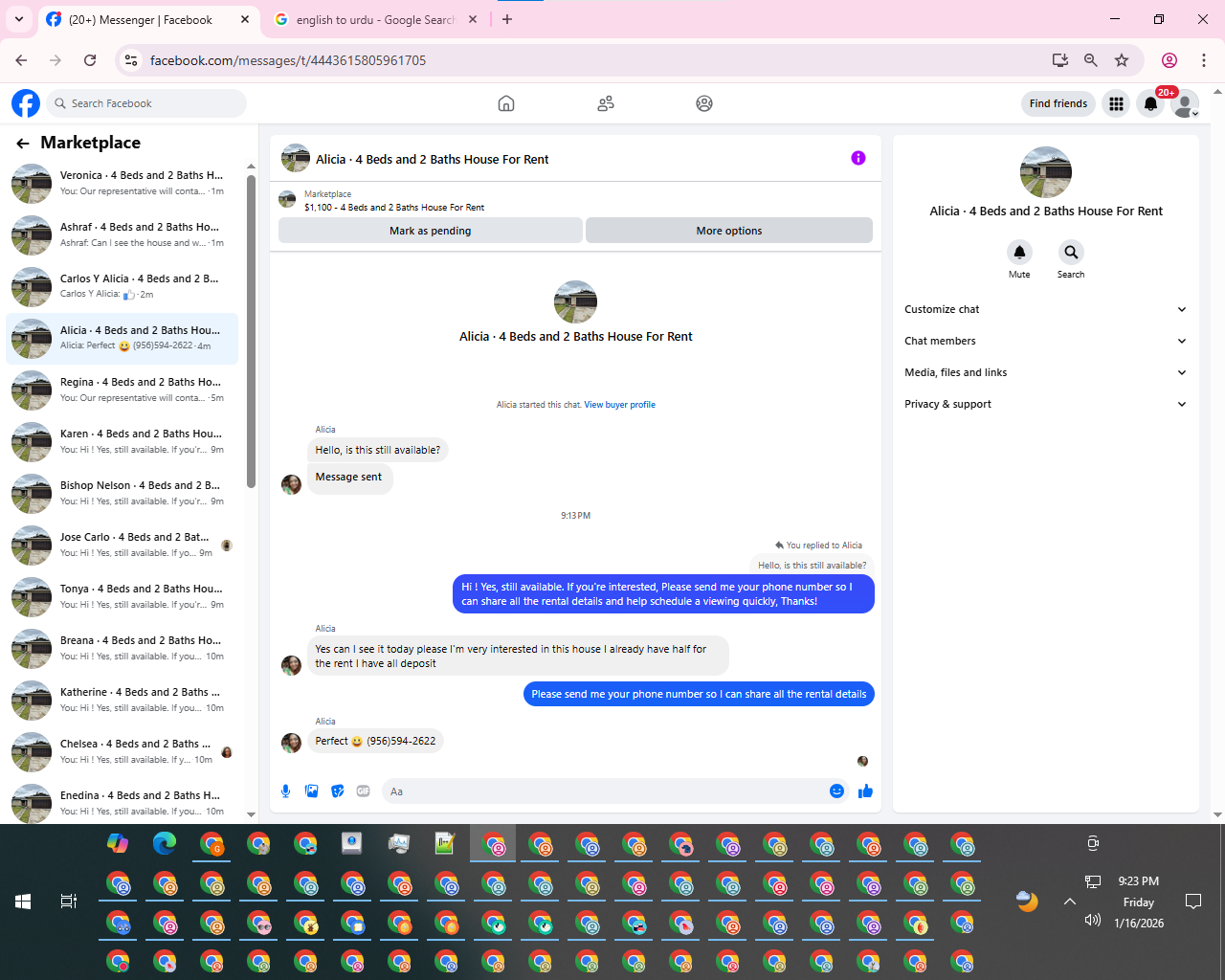Send a voice clip microphone icon
Viewport: 1225px width, 980px height.
(285, 791)
